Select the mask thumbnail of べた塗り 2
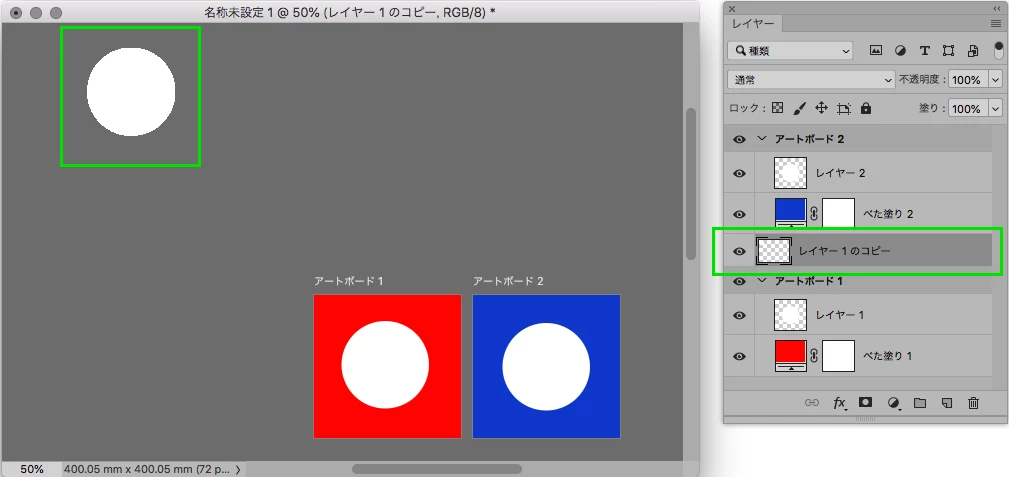The image size is (1009, 477). [x=838, y=213]
